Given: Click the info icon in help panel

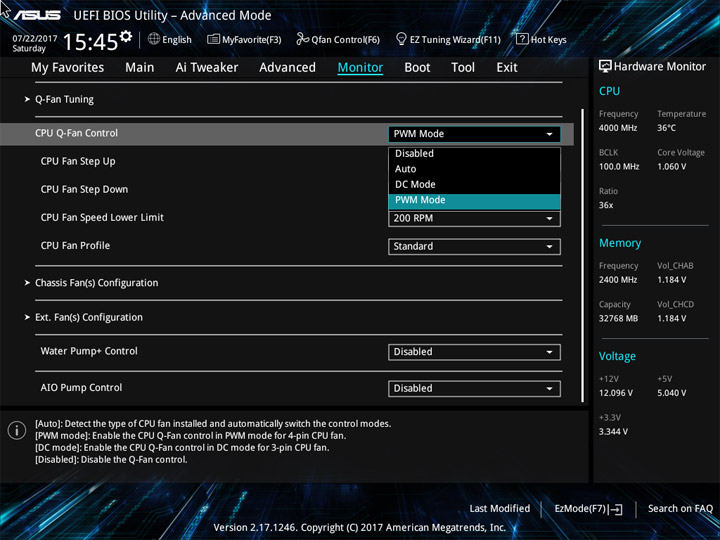Looking at the screenshot, I should click(17, 430).
